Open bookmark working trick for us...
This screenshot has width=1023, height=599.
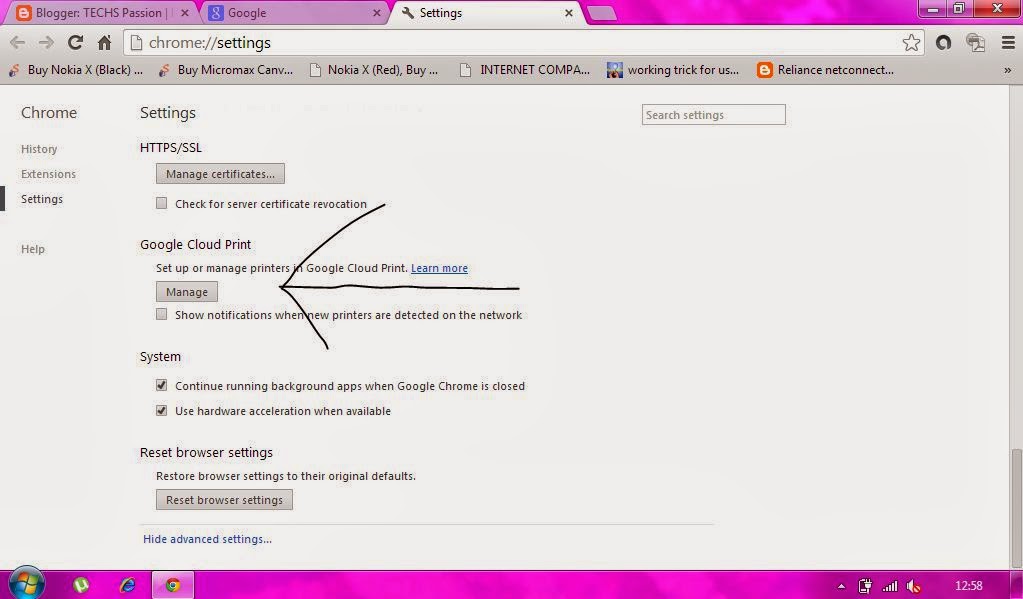tap(673, 70)
